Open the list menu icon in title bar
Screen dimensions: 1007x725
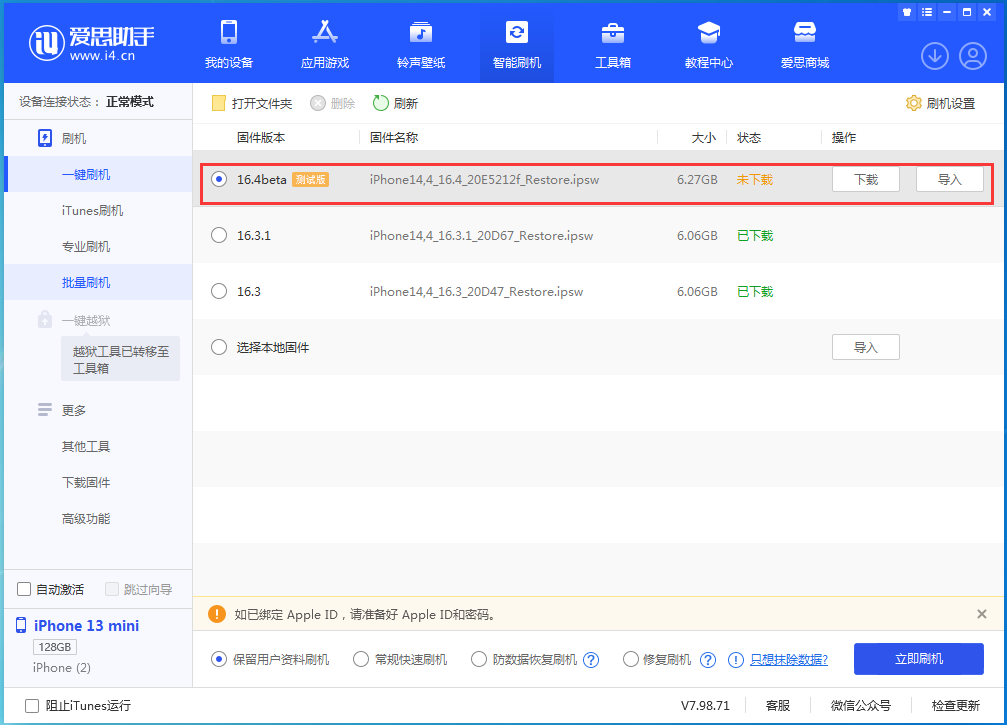click(927, 12)
